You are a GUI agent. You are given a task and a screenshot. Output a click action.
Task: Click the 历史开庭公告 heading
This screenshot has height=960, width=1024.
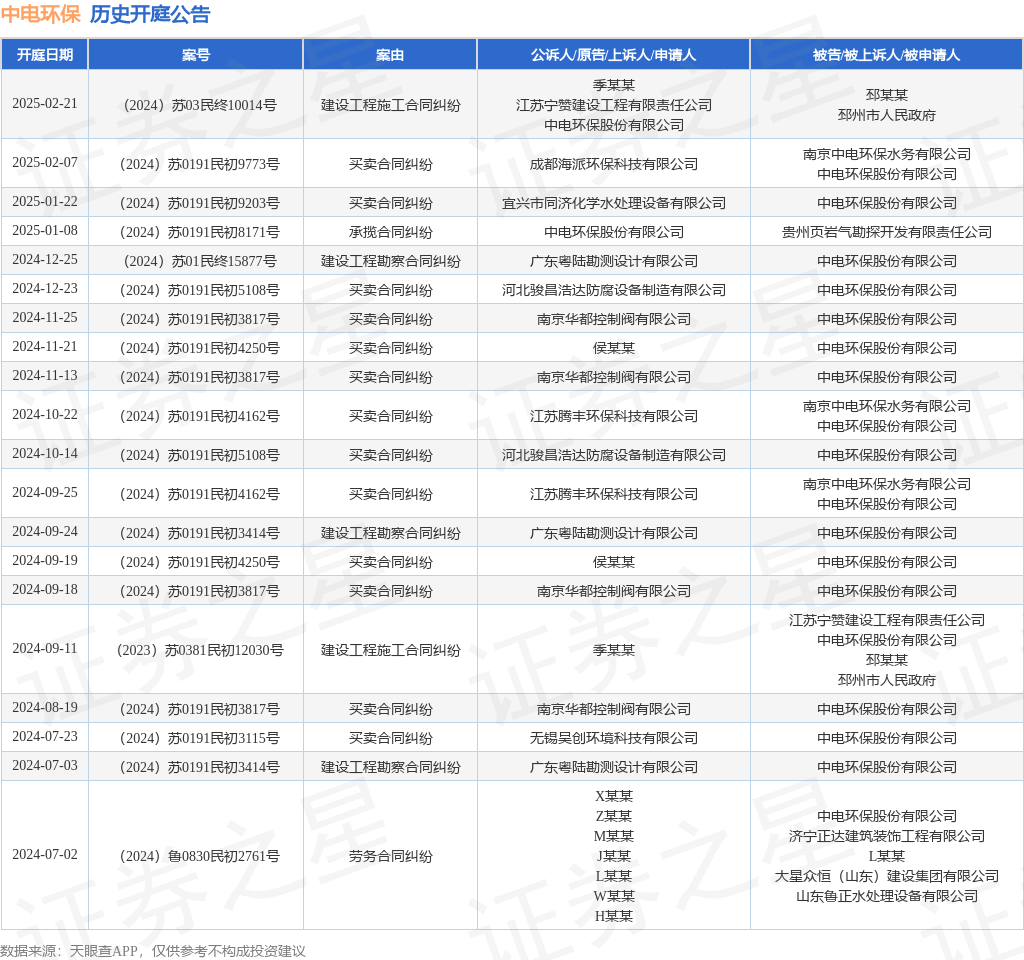coord(150,14)
